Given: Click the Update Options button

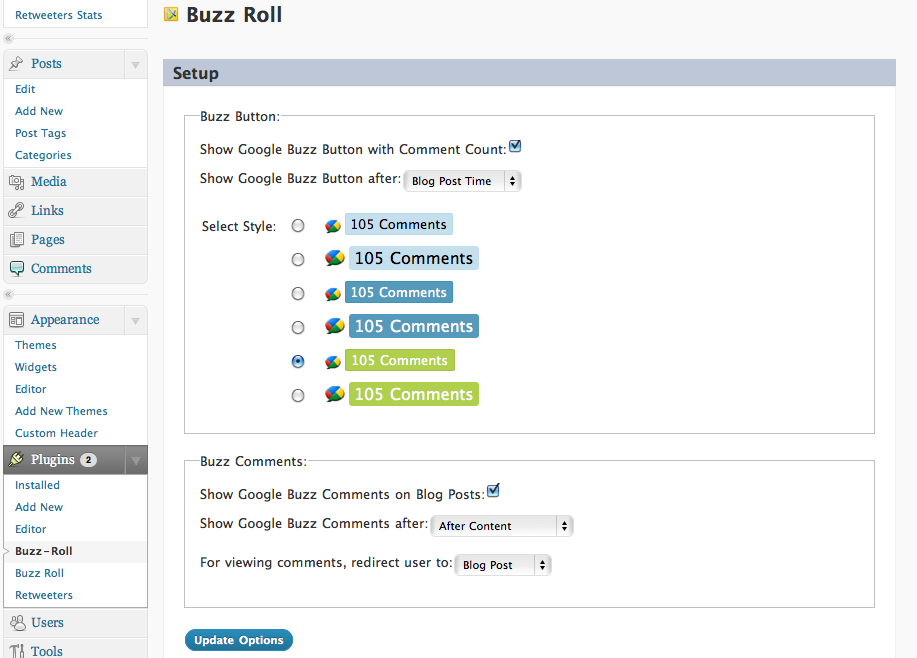Looking at the screenshot, I should coord(239,640).
